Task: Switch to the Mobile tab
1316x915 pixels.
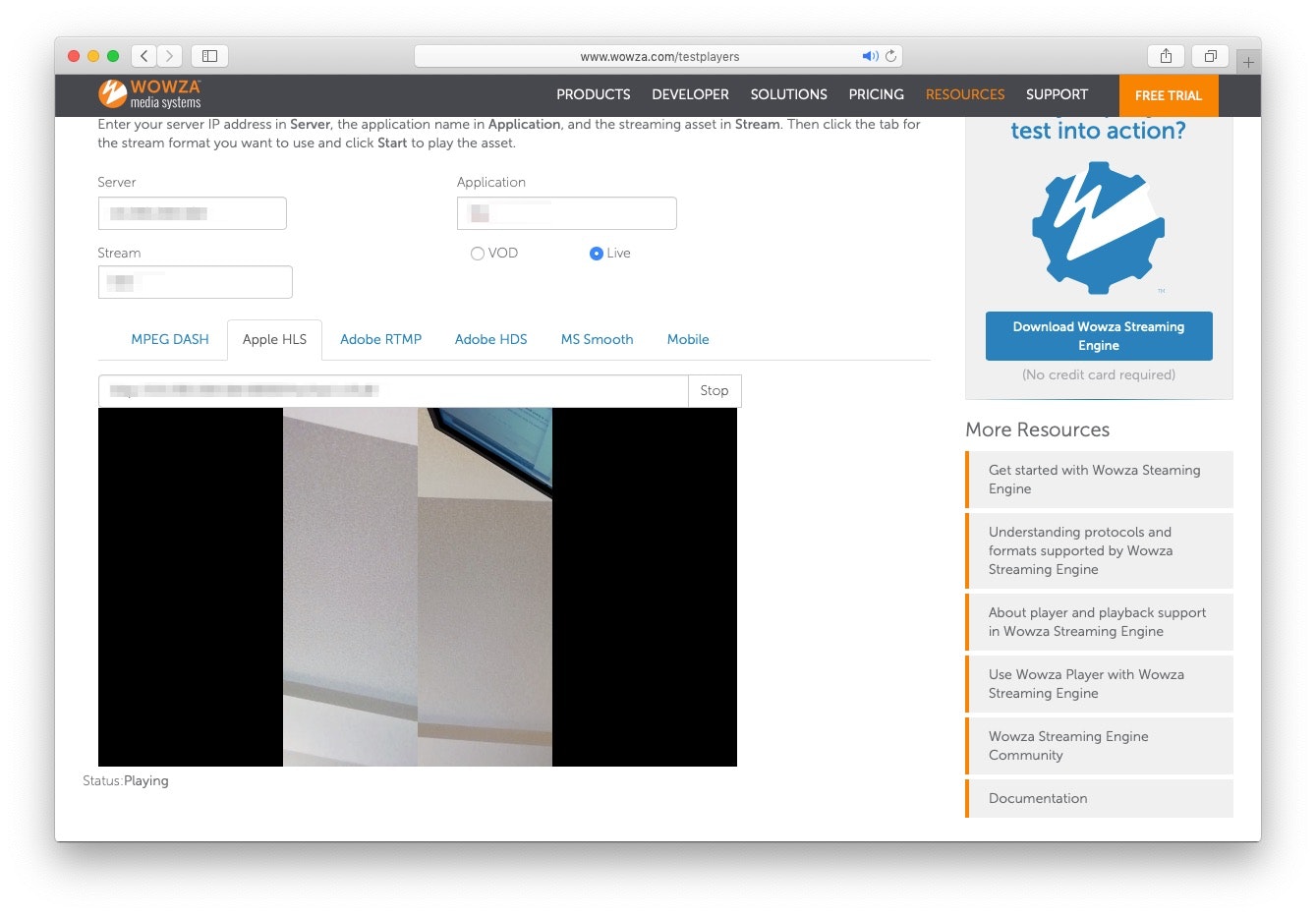Action: tap(688, 339)
